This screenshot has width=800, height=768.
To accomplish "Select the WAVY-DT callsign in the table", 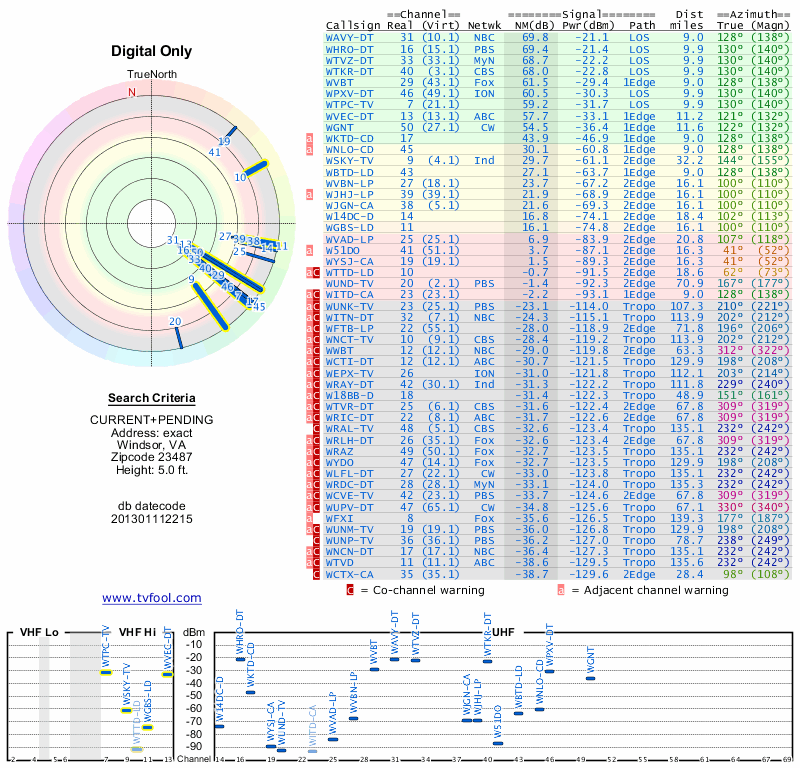I will click(x=349, y=38).
